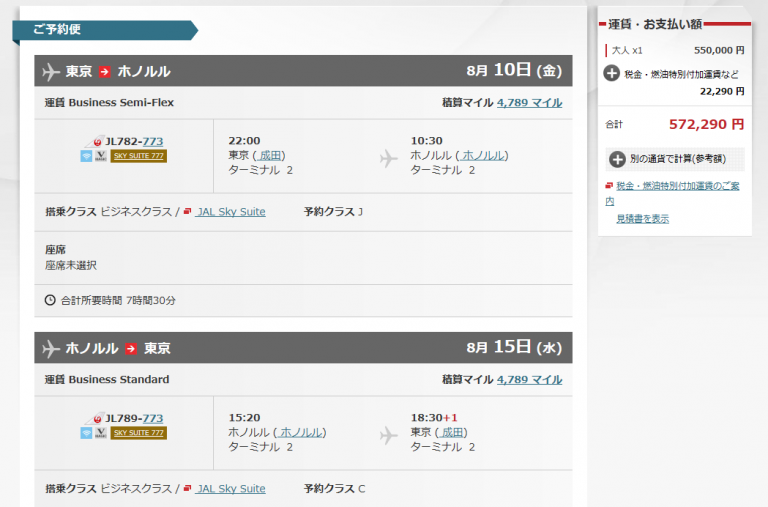Open 成田 departure airport link on outbound flight
Screen dimensions: 768x507
point(269,155)
